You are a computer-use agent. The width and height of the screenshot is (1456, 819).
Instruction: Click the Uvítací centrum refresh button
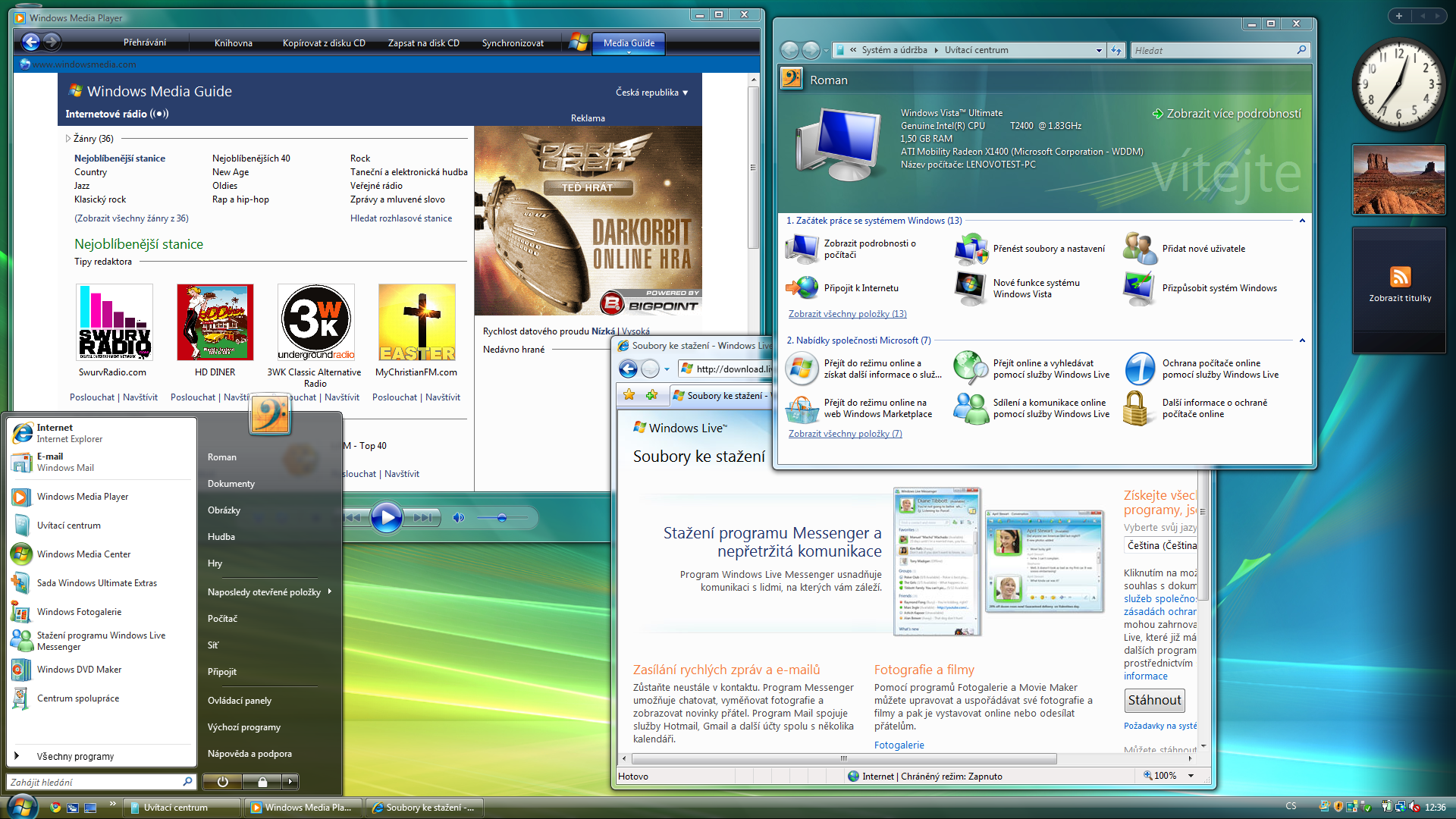(x=1116, y=50)
